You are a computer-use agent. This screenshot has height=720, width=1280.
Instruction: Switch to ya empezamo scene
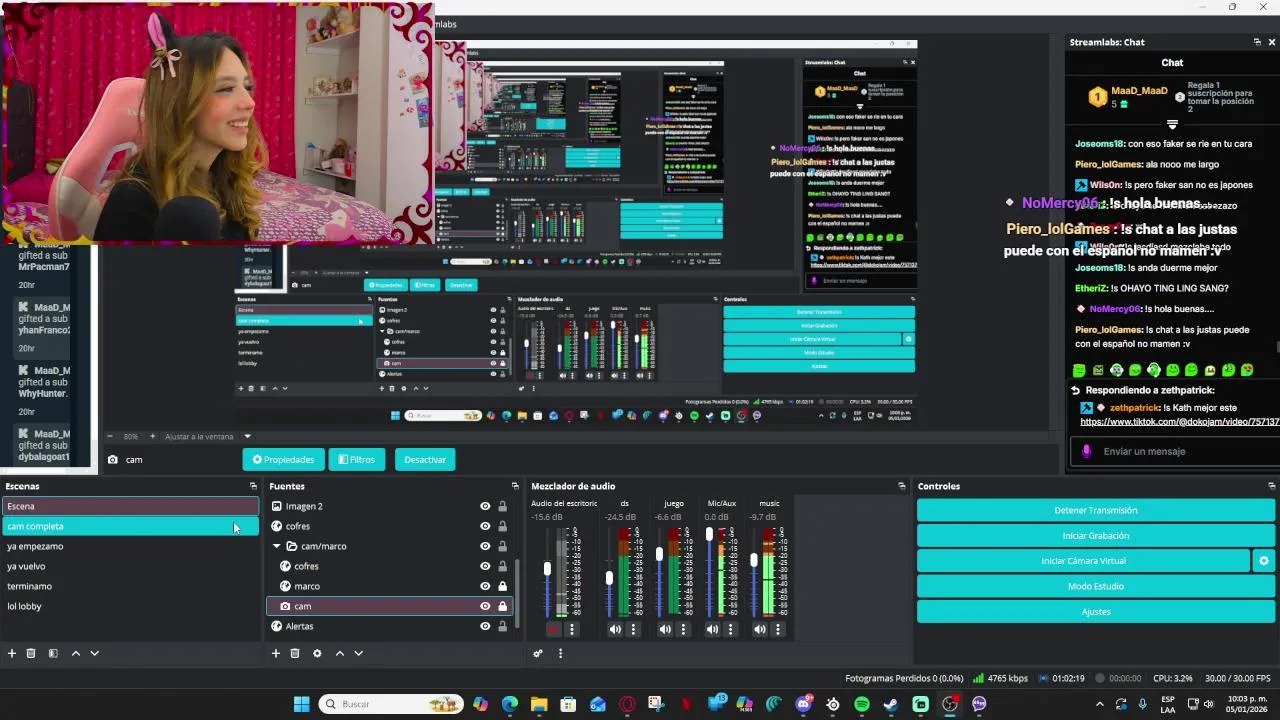coord(130,546)
